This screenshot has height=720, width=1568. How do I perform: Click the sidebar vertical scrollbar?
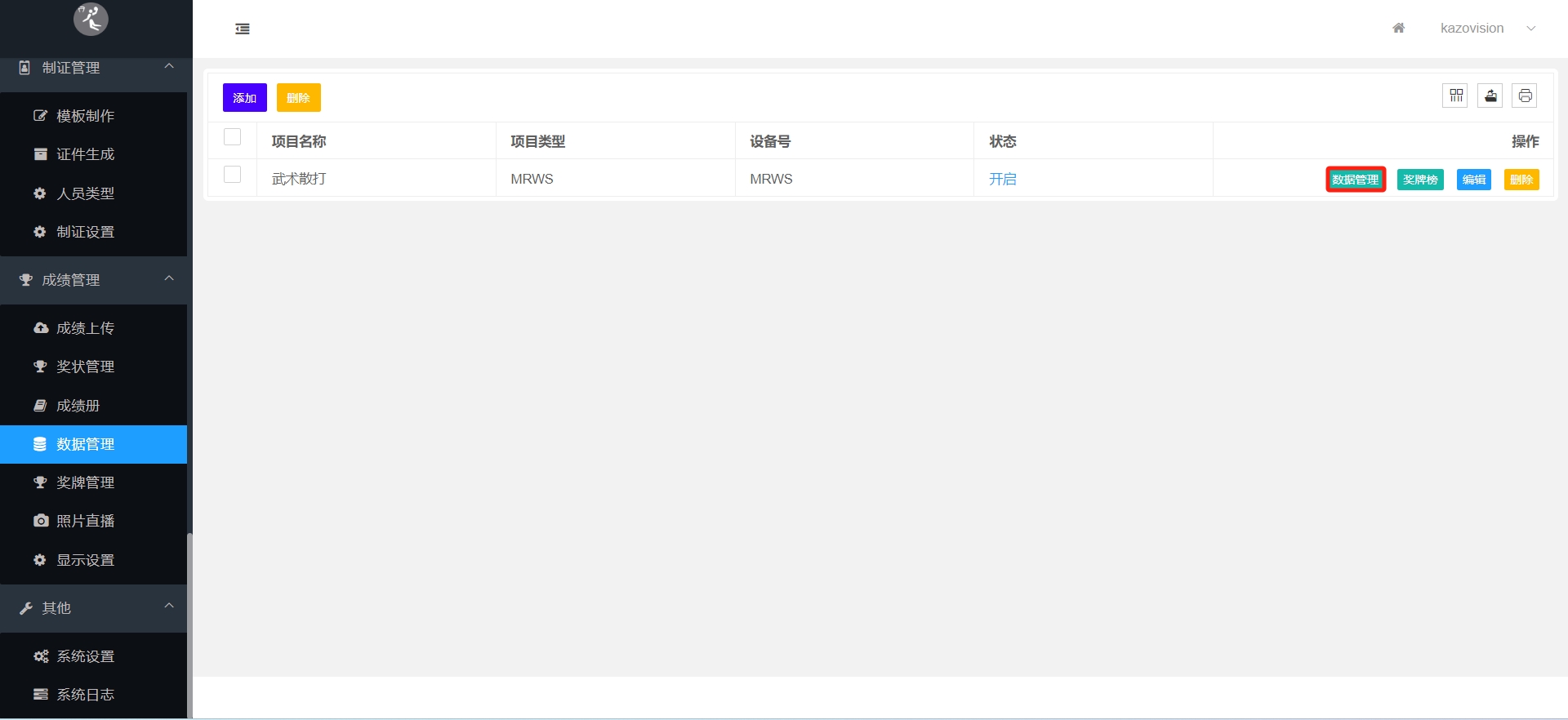coord(189,620)
